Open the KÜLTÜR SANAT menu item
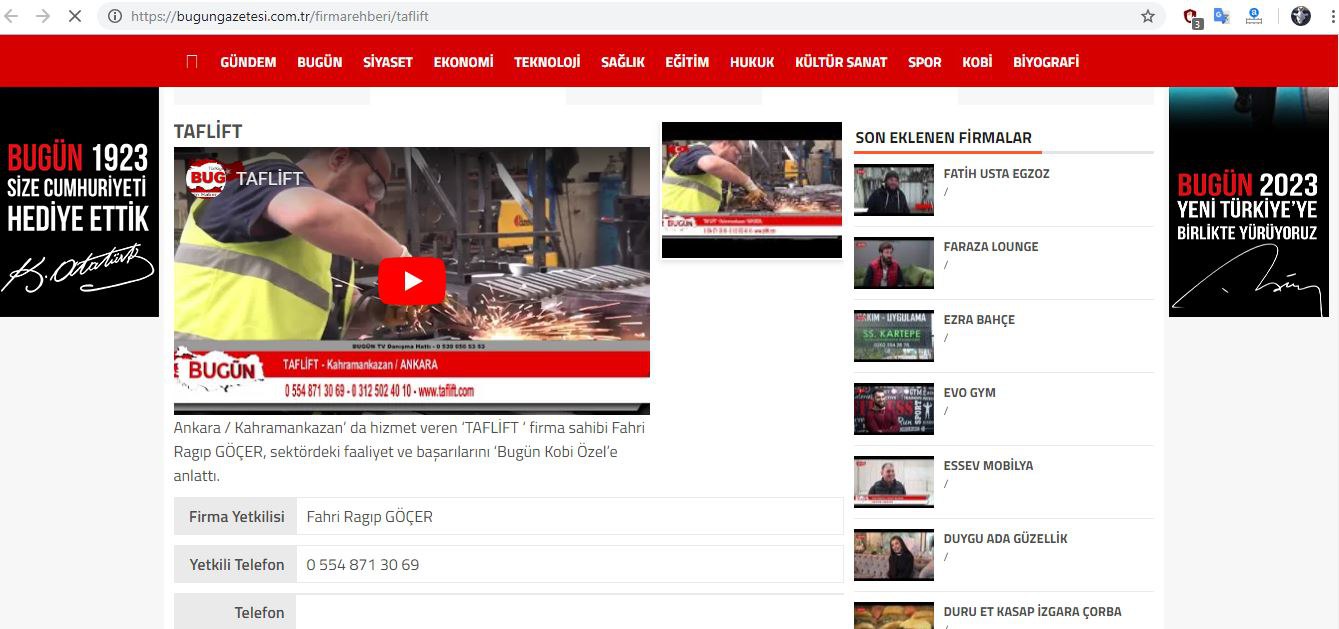The width and height of the screenshot is (1339, 629). (x=841, y=62)
